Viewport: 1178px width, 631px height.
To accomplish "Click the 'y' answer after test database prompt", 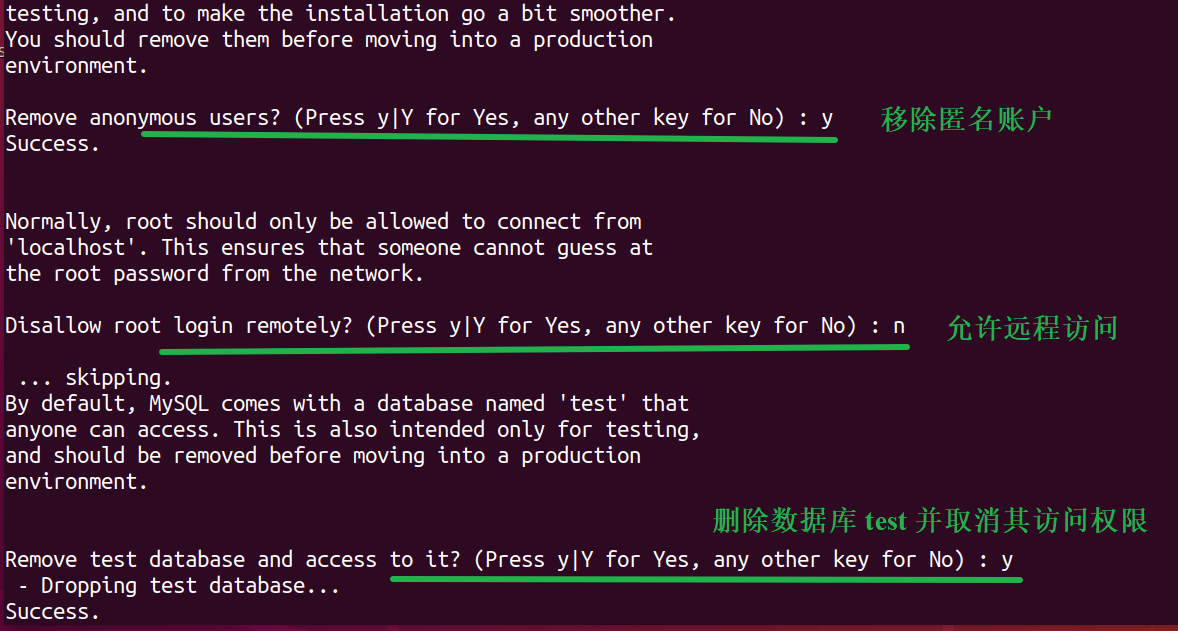I will 1007,561.
